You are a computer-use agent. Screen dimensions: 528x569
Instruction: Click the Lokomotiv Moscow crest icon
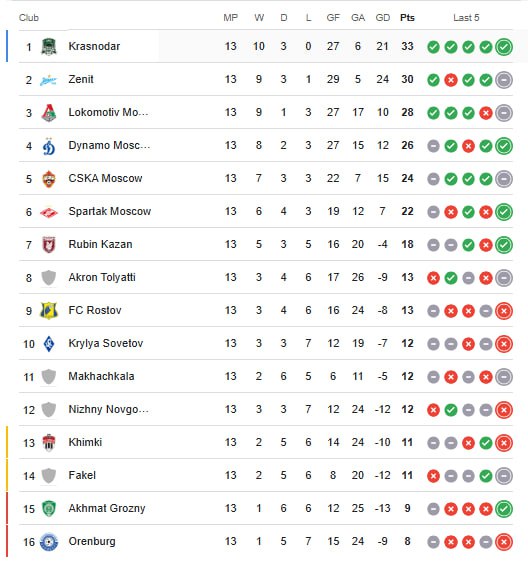point(49,112)
